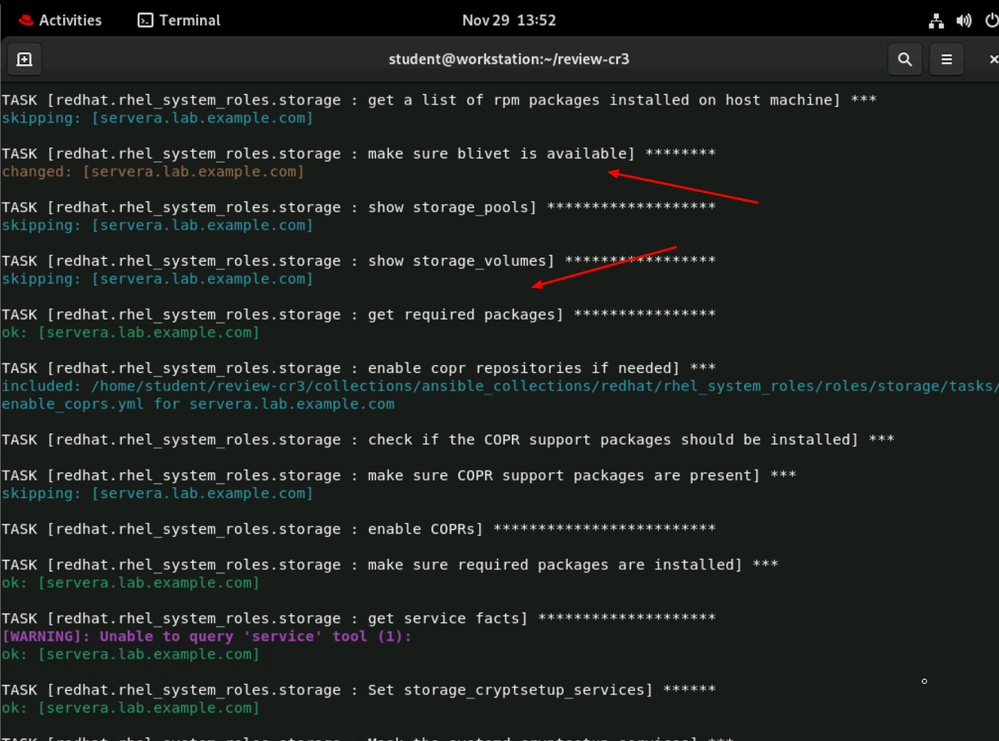Viewport: 999px width, 741px height.
Task: Click the student@workstation:~/review-cr3 title bar
Action: [x=509, y=59]
